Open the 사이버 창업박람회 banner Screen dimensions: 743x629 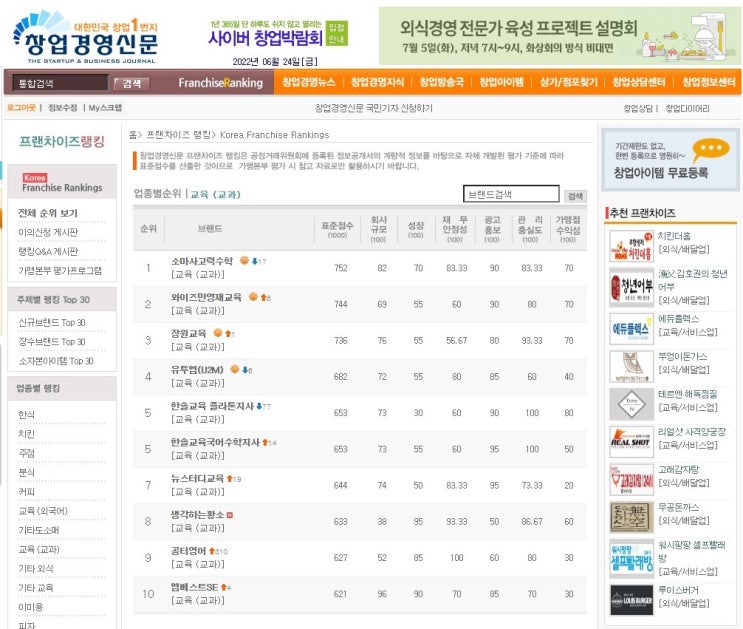point(278,33)
